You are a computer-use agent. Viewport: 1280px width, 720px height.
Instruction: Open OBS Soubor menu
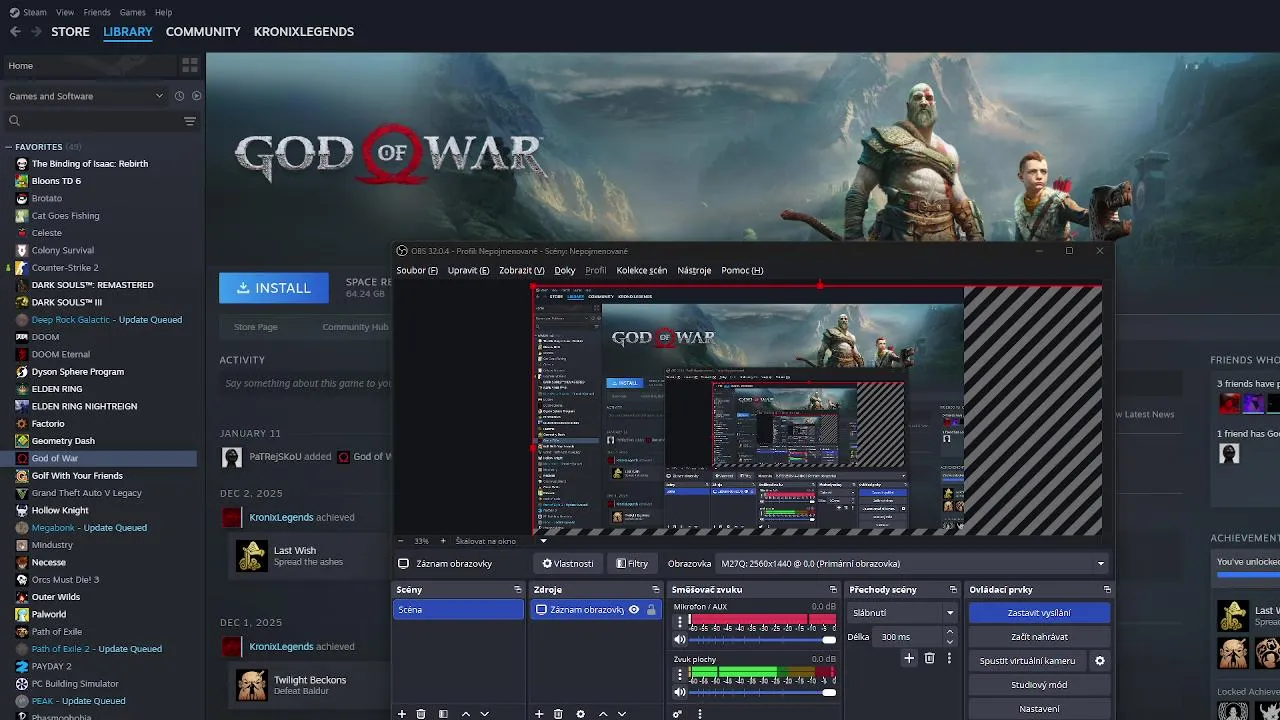coord(417,270)
